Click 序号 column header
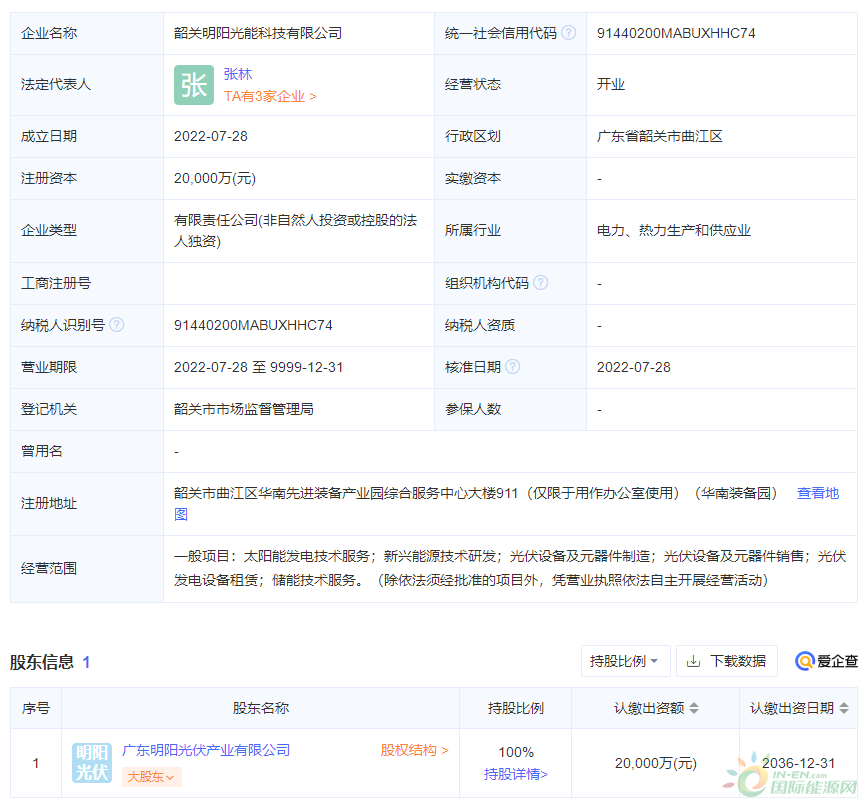This screenshot has height=802, width=862. pyautogui.click(x=36, y=708)
